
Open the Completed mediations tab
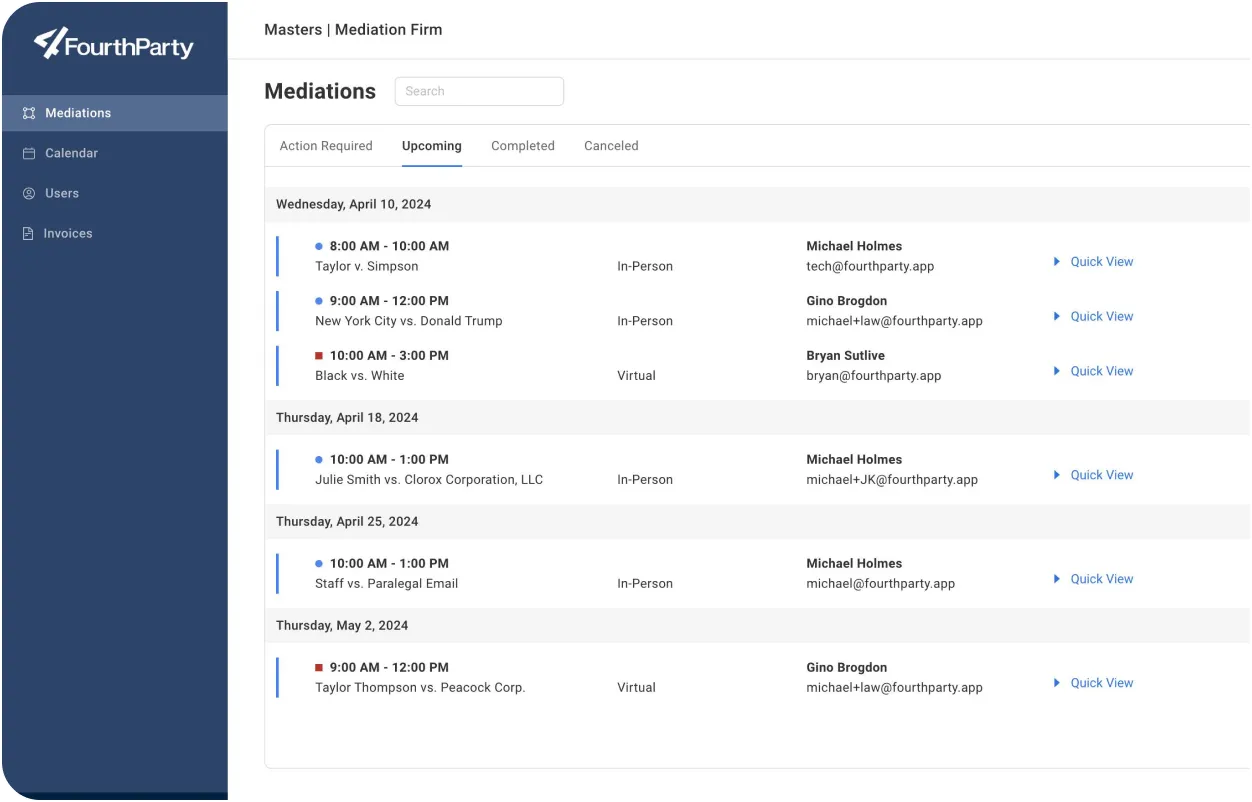(522, 146)
